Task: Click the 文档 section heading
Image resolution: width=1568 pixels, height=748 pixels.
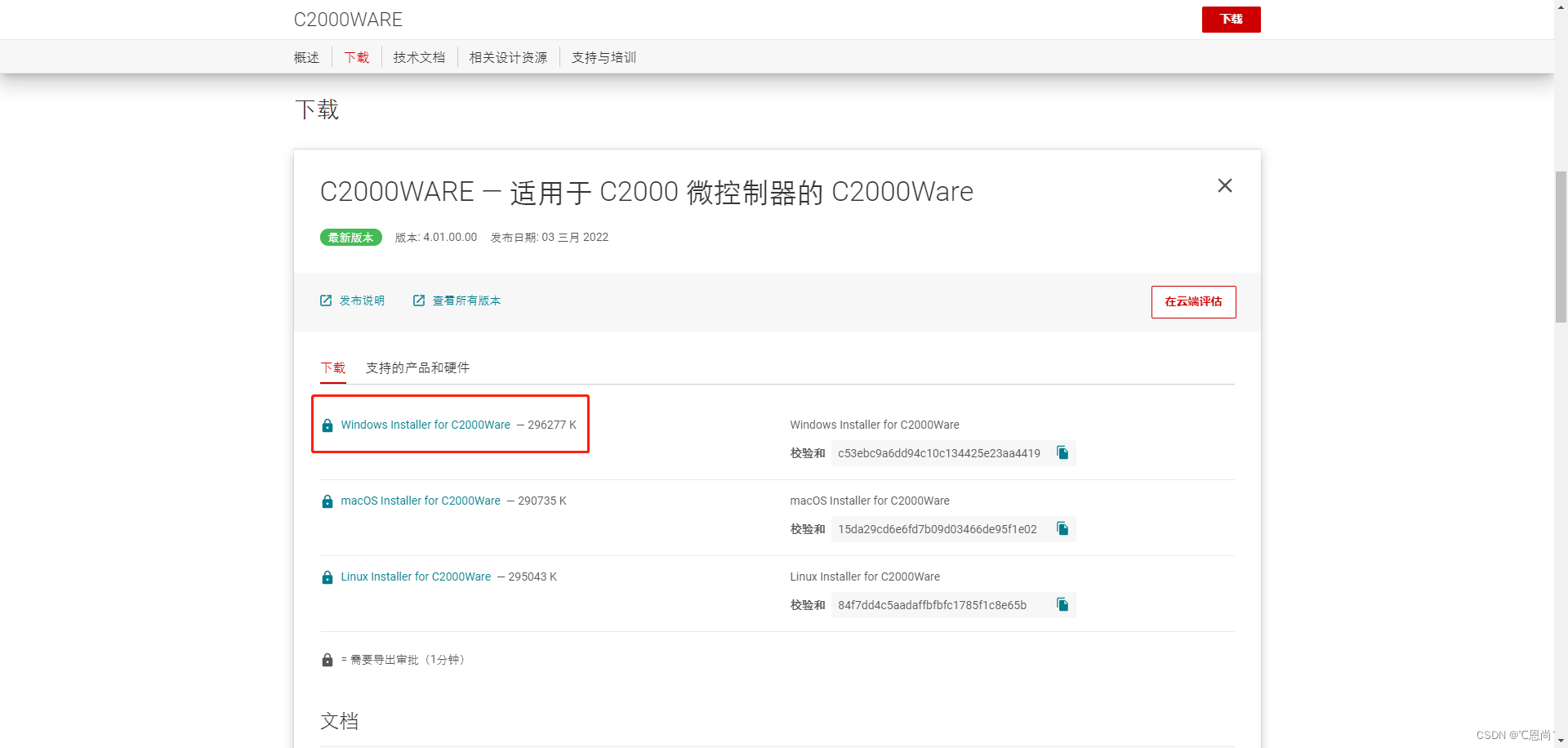Action: pos(339,721)
